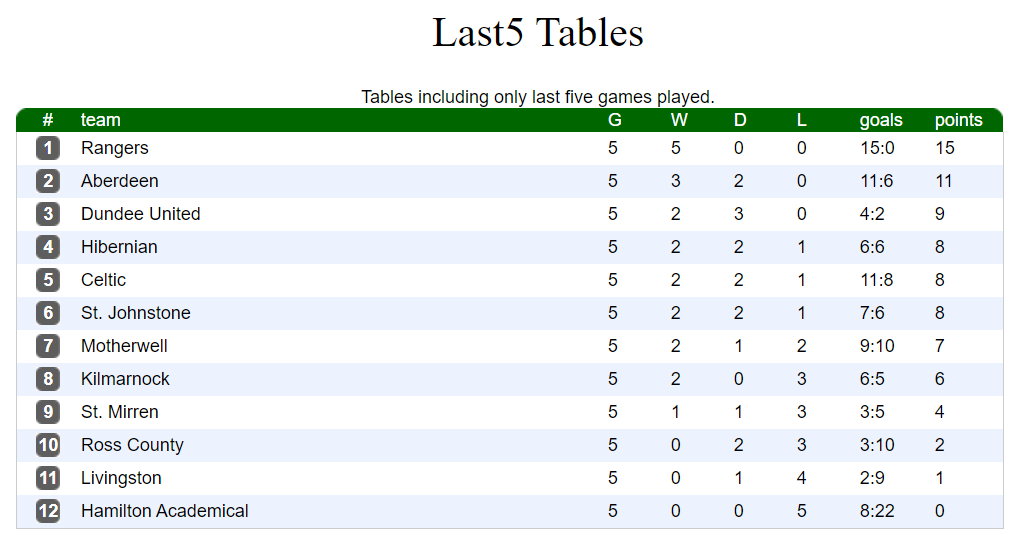Image resolution: width=1026 pixels, height=539 pixels.
Task: Open the Dundee United team entry
Action: point(141,214)
